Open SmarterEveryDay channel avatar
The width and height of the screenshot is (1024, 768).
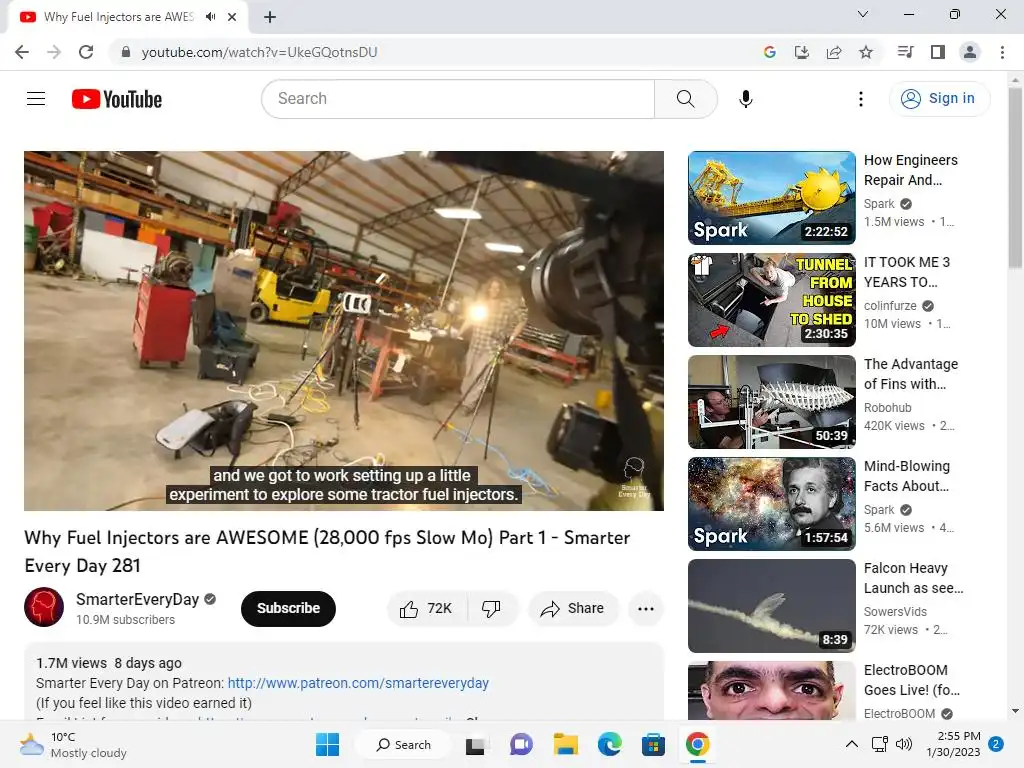coord(44,607)
